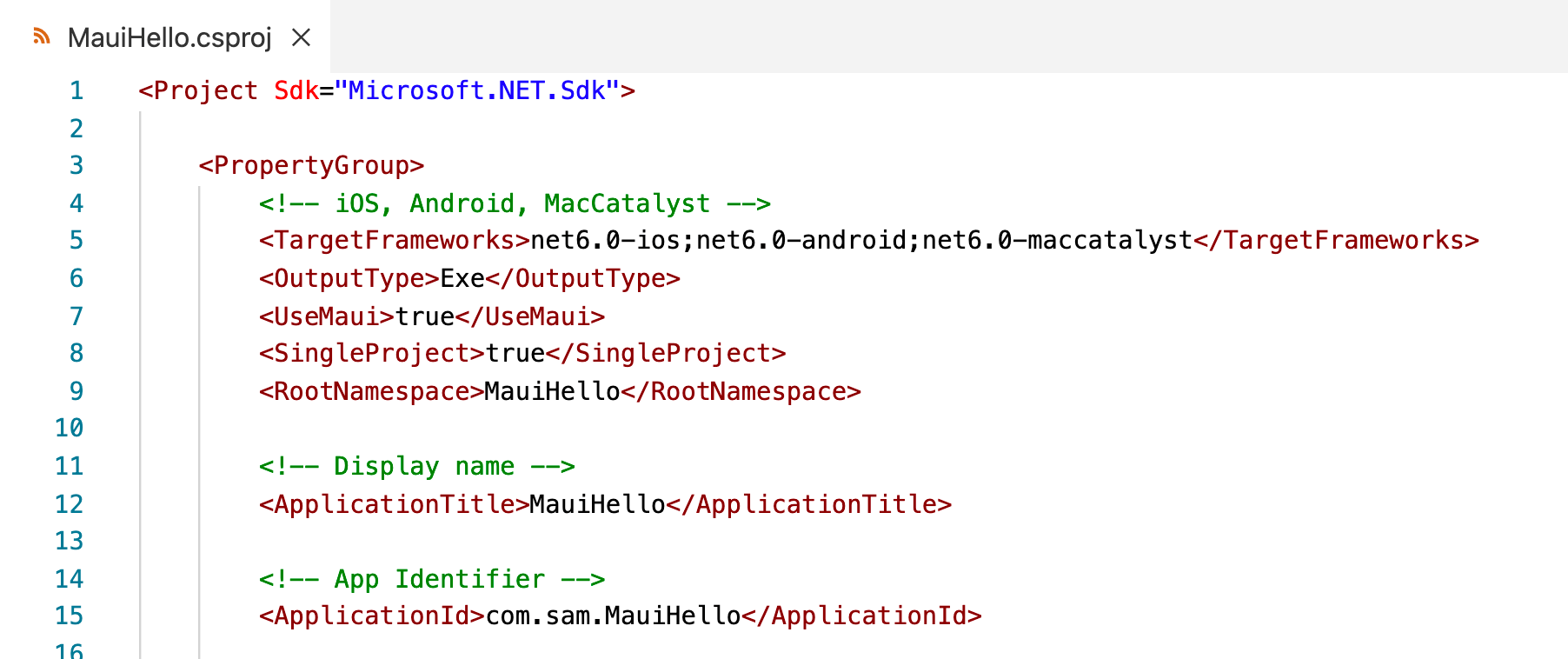Click net6.0-ios;net6.0-android;net6.0-maccatalyst value text
The width and height of the screenshot is (1568, 659).
point(861,240)
